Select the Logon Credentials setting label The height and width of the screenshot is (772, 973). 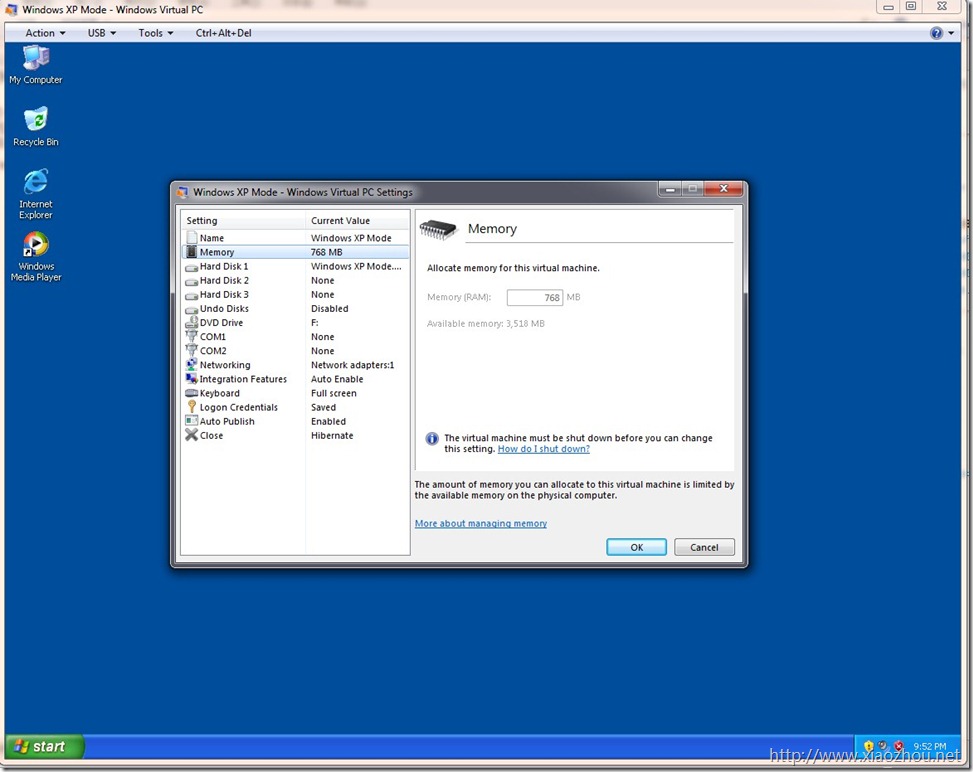click(x=239, y=407)
